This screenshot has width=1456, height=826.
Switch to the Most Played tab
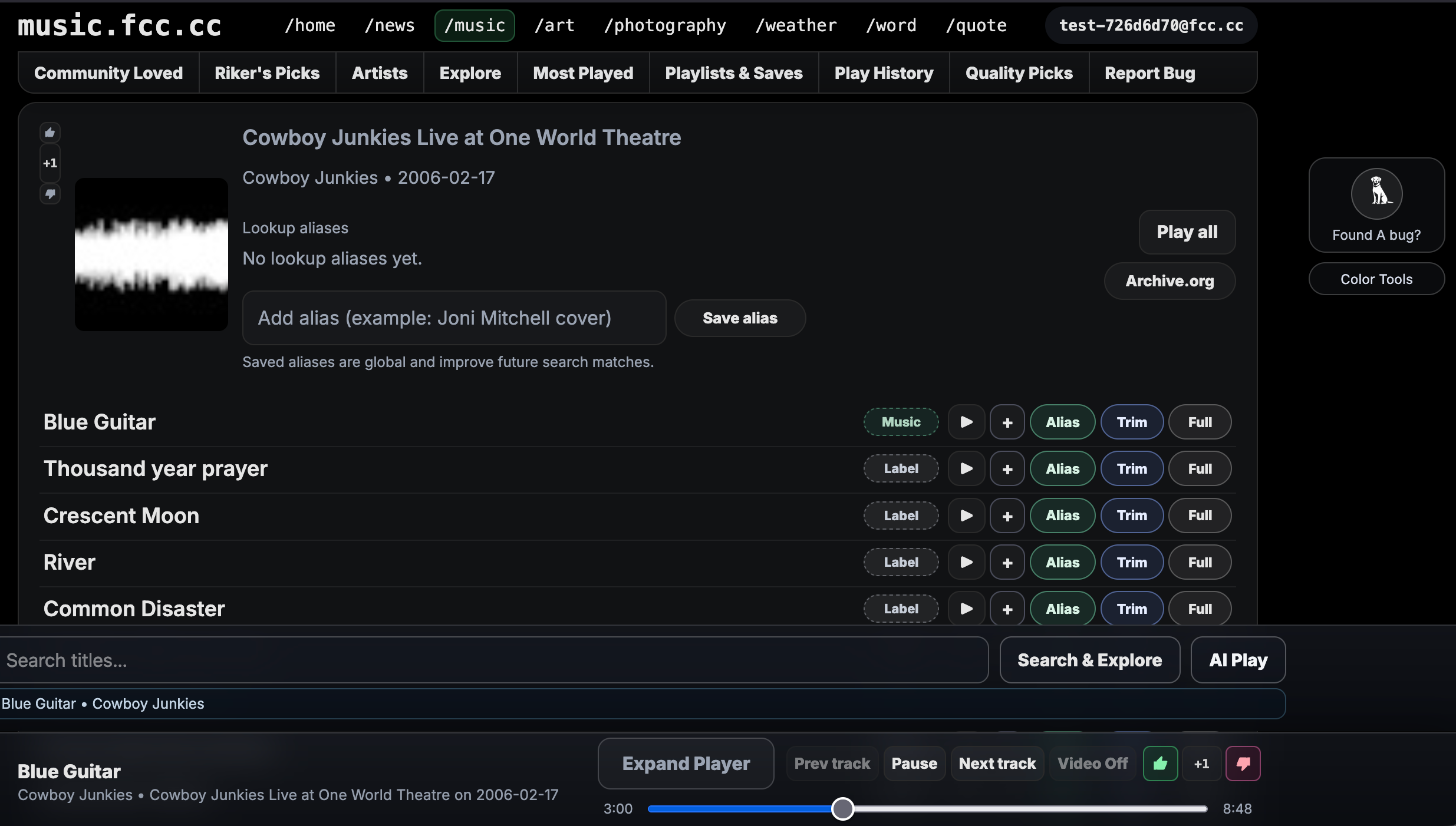pyautogui.click(x=582, y=72)
